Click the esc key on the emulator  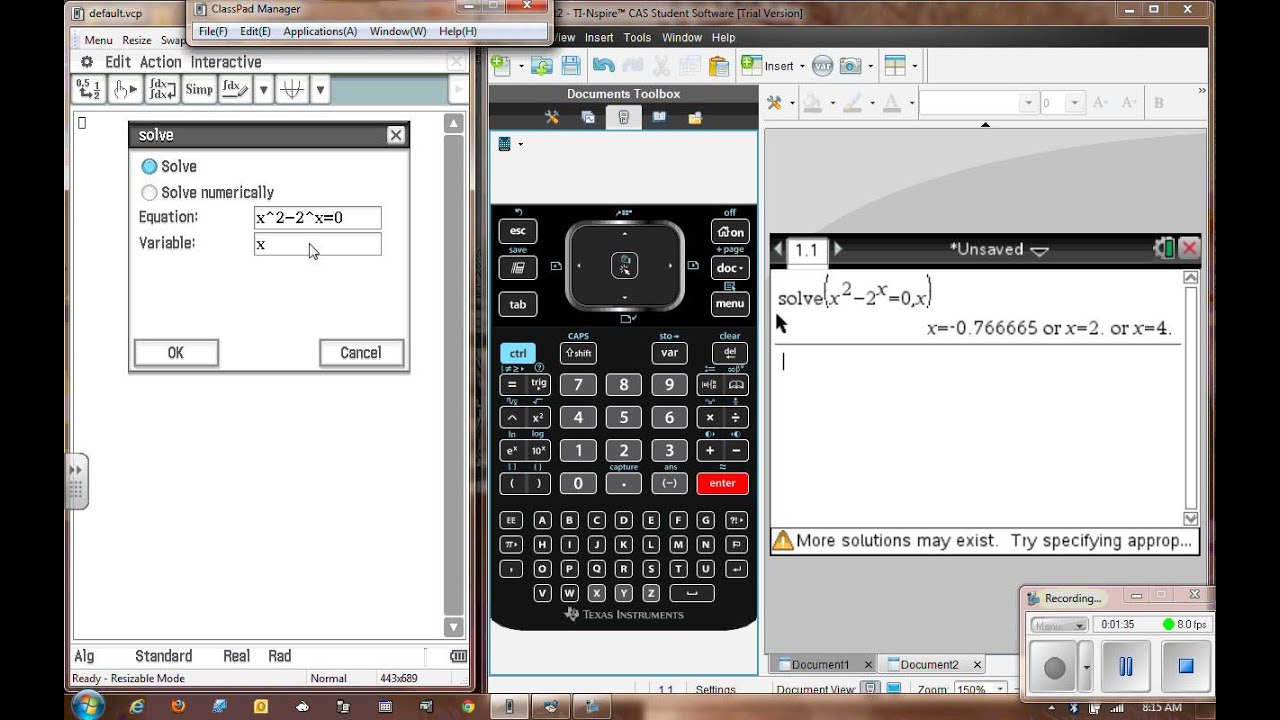click(517, 231)
